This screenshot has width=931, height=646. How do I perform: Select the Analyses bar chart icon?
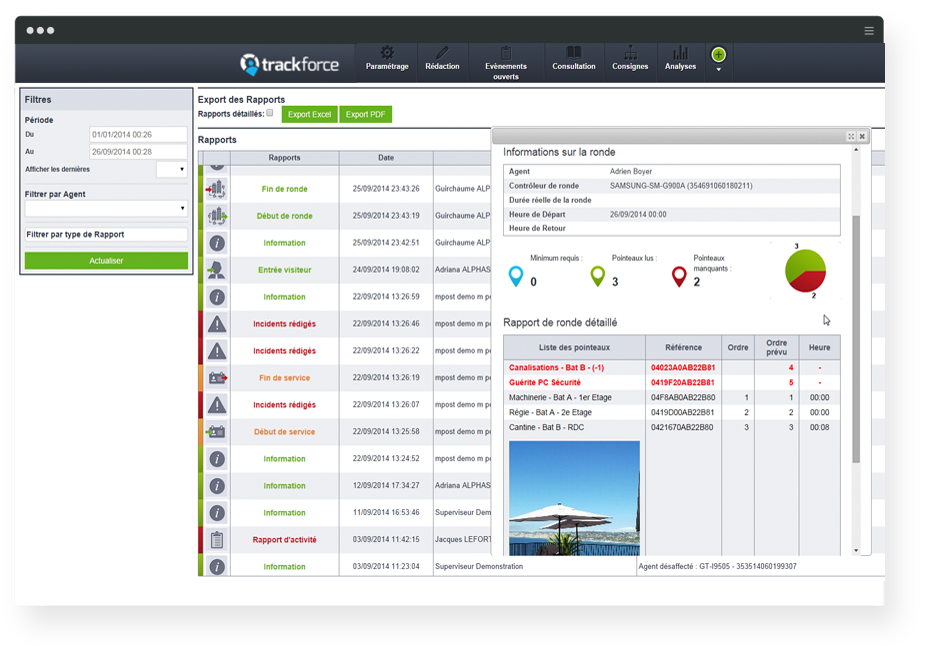680,52
